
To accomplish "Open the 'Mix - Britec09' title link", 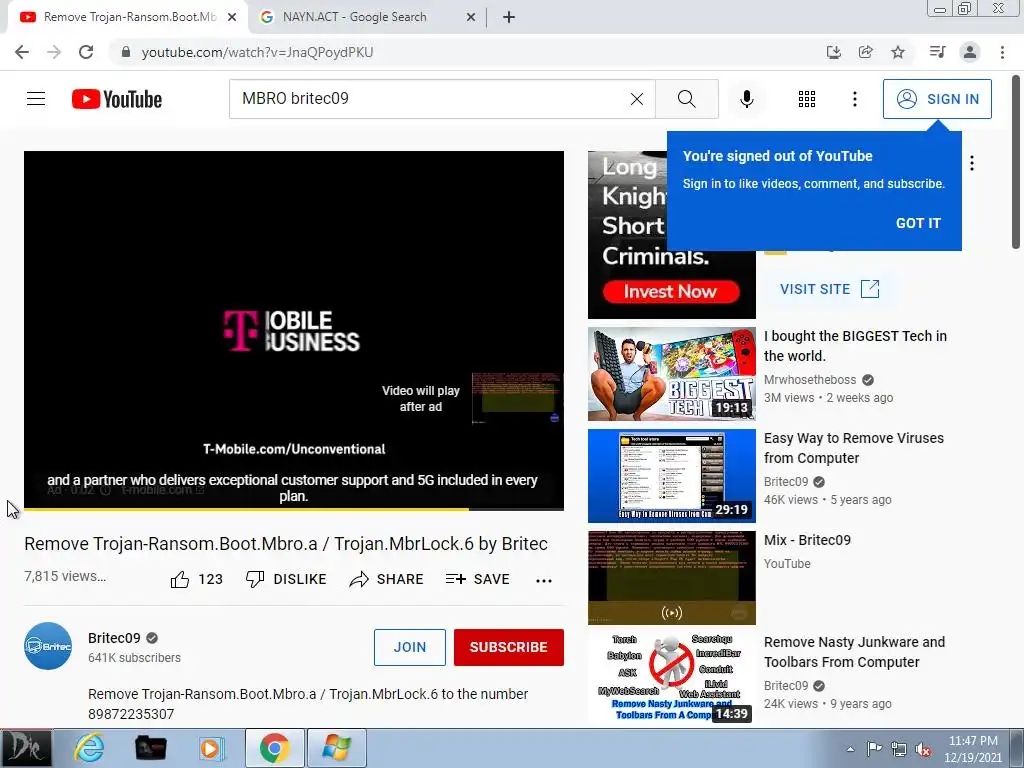I will tap(807, 540).
